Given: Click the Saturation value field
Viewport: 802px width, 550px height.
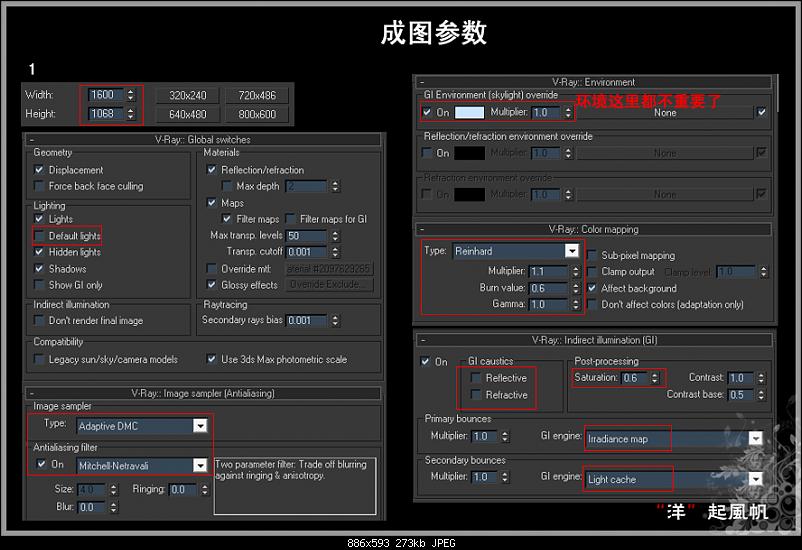Looking at the screenshot, I should click(x=635, y=378).
